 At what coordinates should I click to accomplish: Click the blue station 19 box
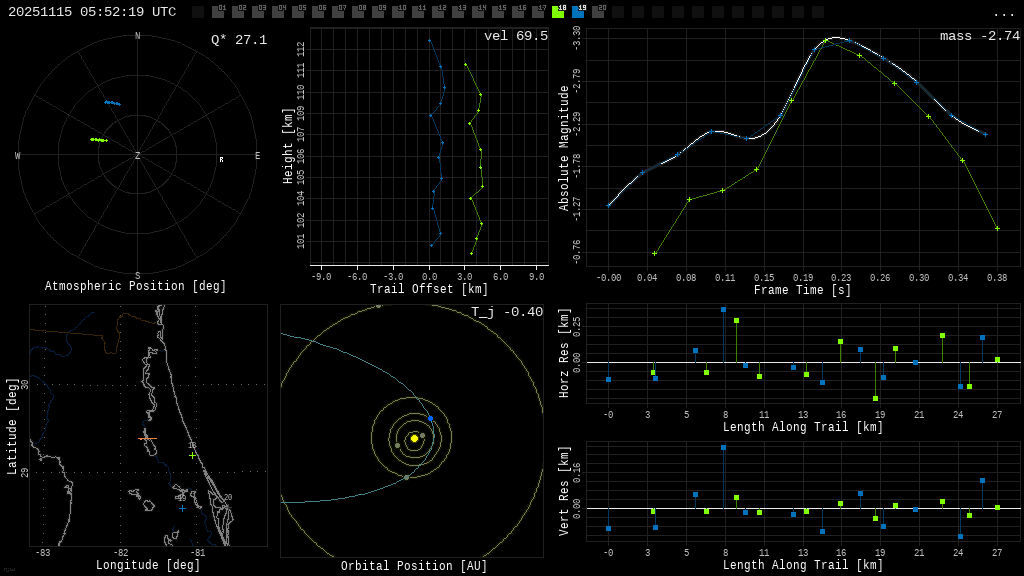(578, 12)
